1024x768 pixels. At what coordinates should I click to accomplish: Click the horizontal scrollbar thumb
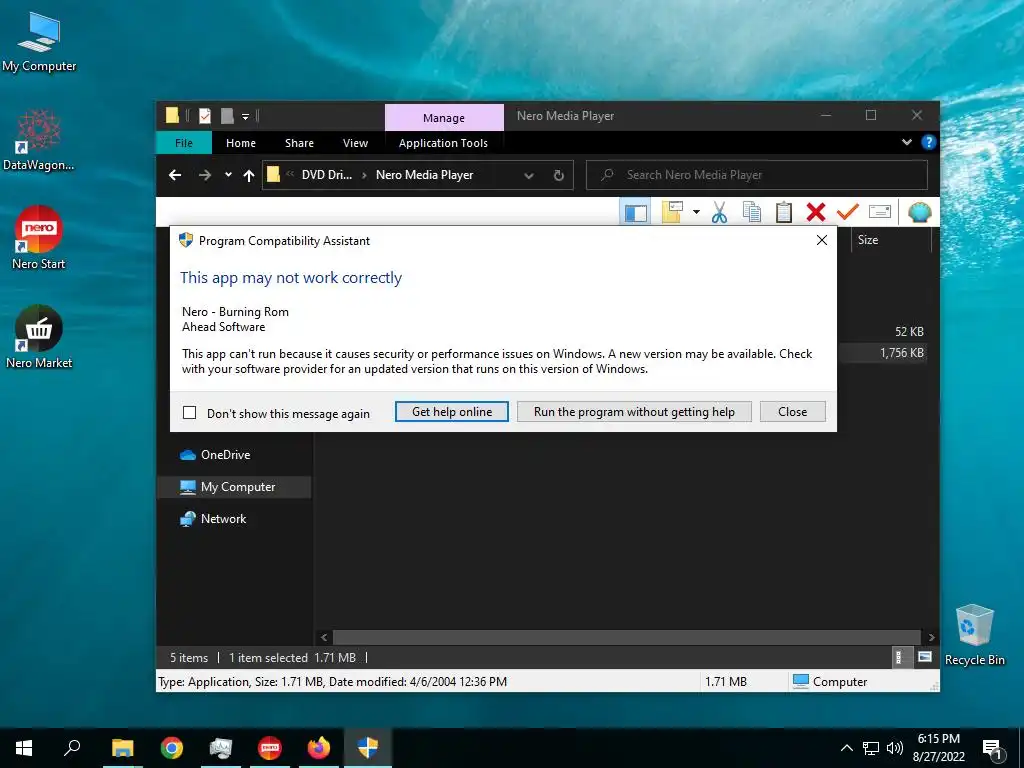point(627,637)
